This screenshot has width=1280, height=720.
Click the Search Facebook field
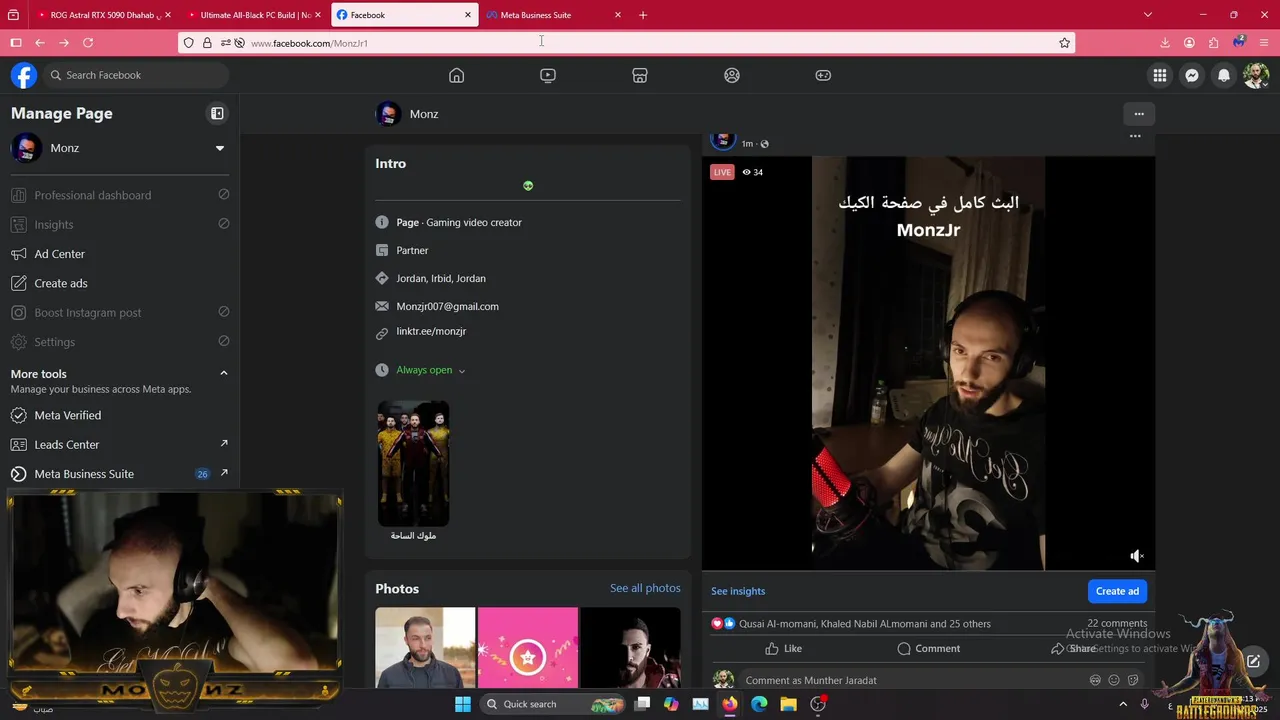coord(135,75)
